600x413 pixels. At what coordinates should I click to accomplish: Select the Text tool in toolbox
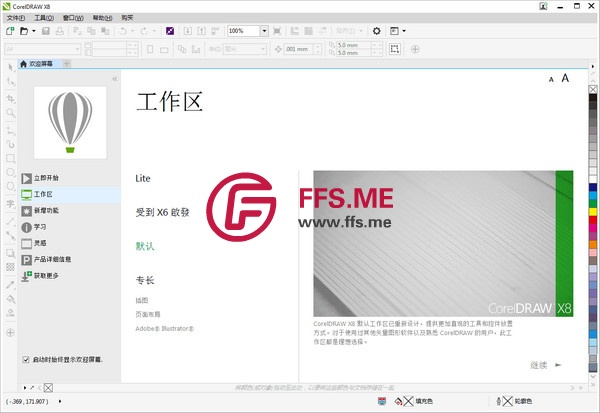(x=10, y=204)
